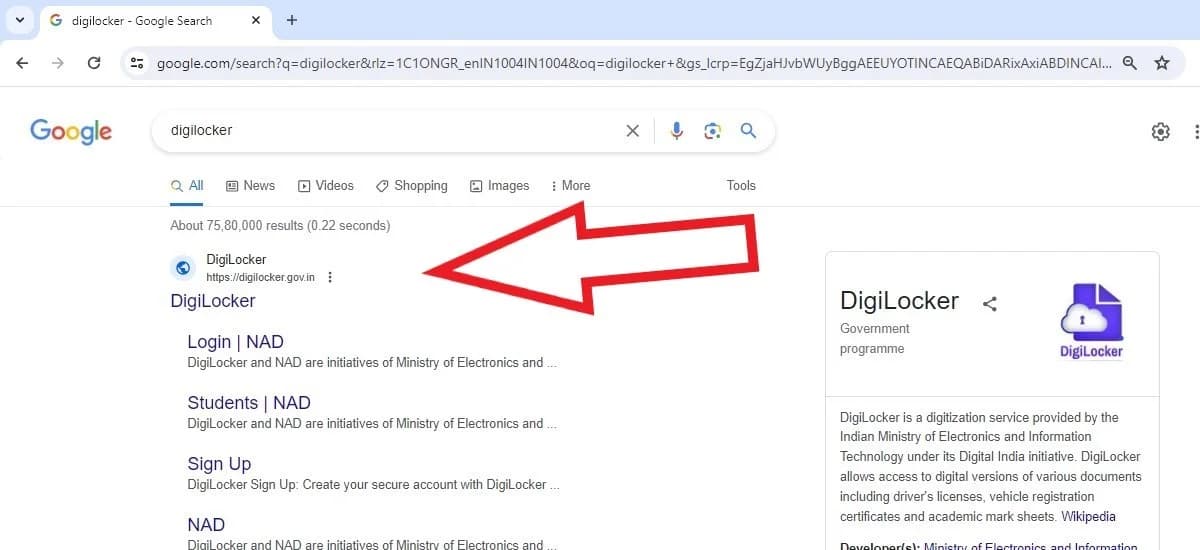Expand the More search filters menu
Image resolution: width=1200 pixels, height=550 pixels.
click(571, 185)
